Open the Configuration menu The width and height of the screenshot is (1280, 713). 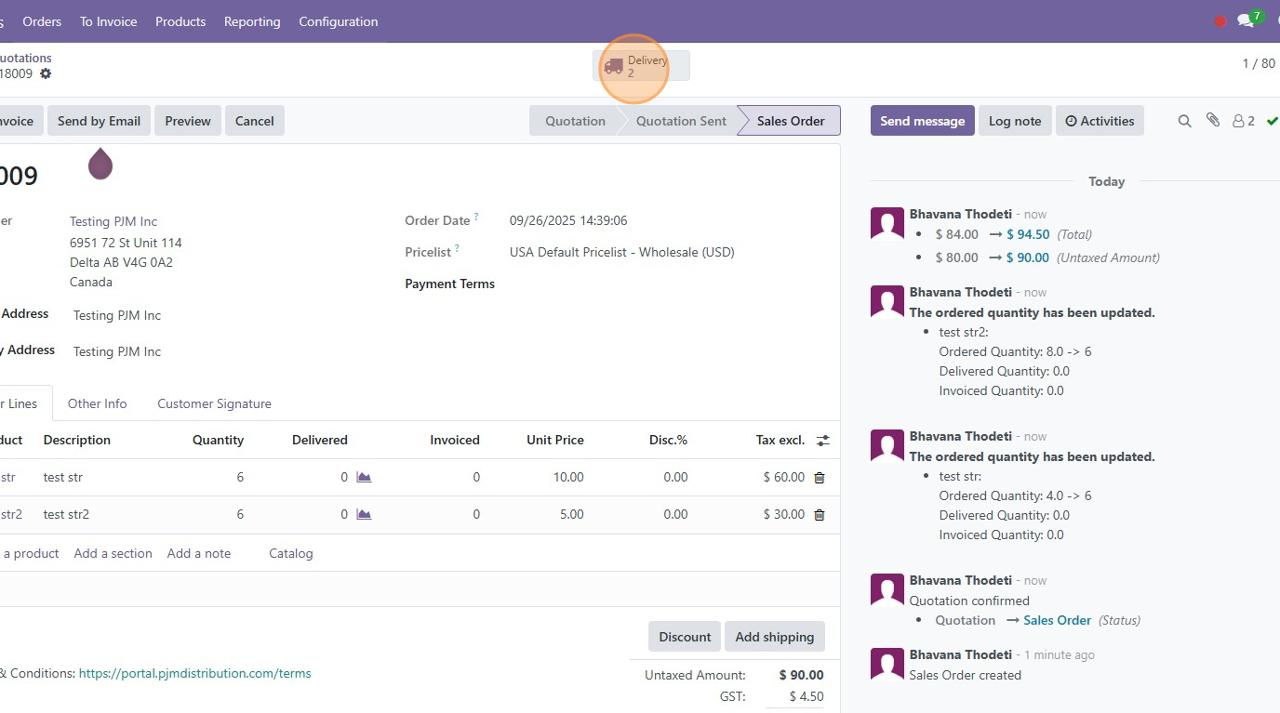[x=338, y=21]
